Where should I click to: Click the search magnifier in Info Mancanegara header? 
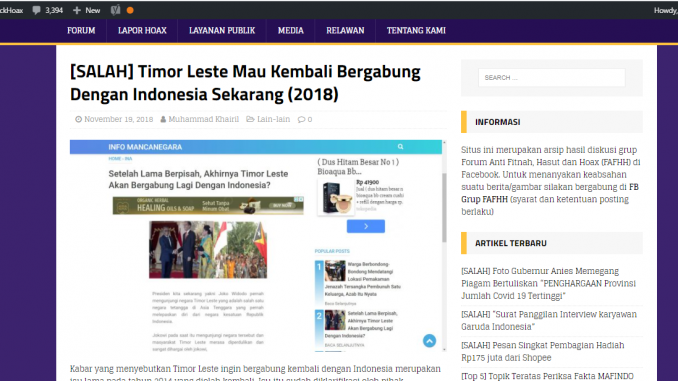pyautogui.click(x=400, y=147)
